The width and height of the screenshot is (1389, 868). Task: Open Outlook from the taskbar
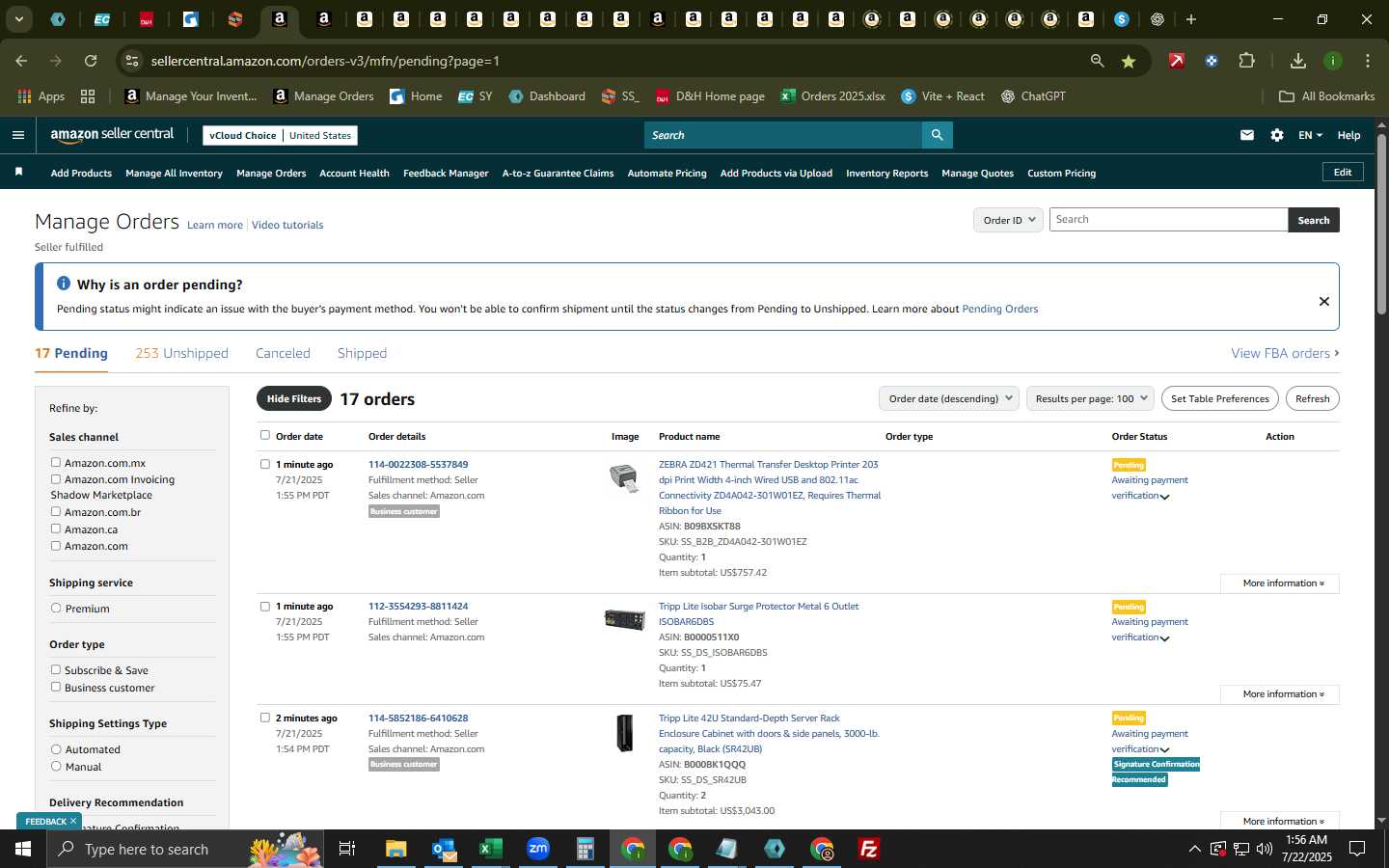pos(444,849)
